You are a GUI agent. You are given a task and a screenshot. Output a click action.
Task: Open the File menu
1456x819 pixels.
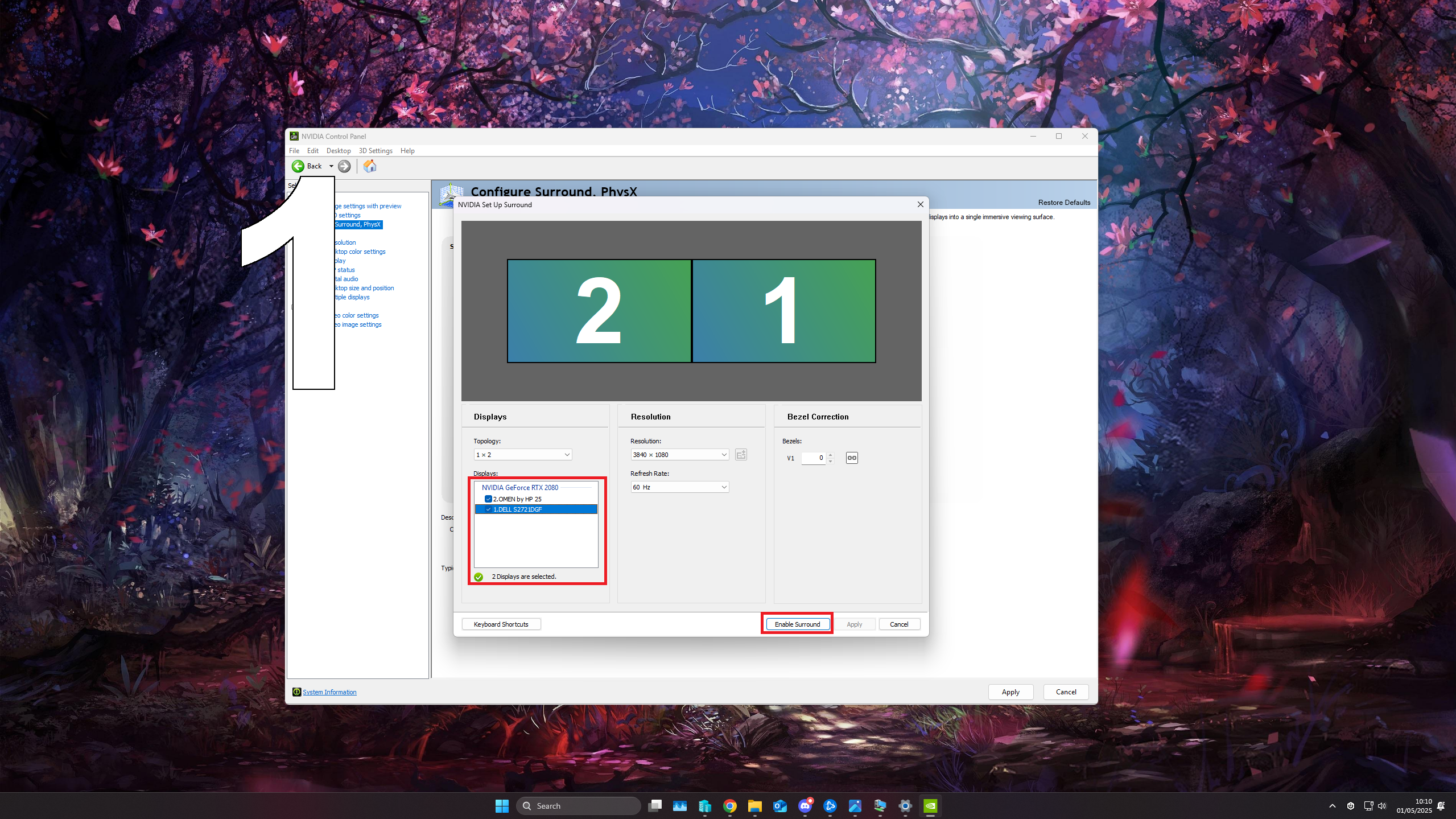[x=294, y=151]
